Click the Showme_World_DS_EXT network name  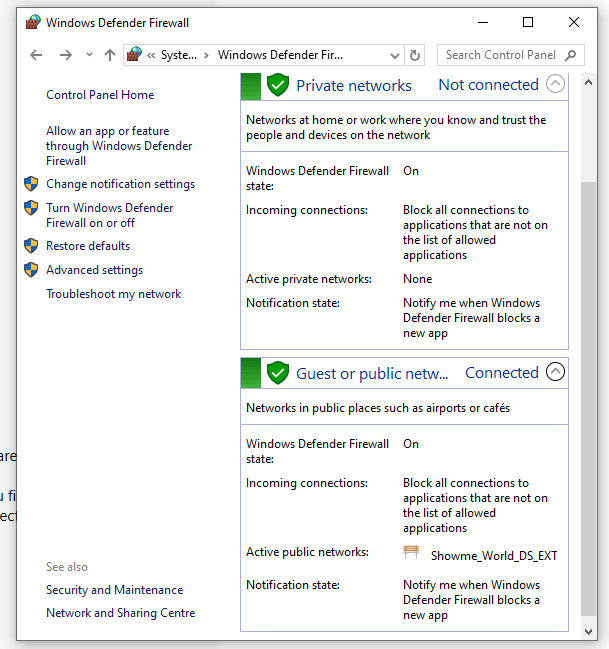click(494, 555)
